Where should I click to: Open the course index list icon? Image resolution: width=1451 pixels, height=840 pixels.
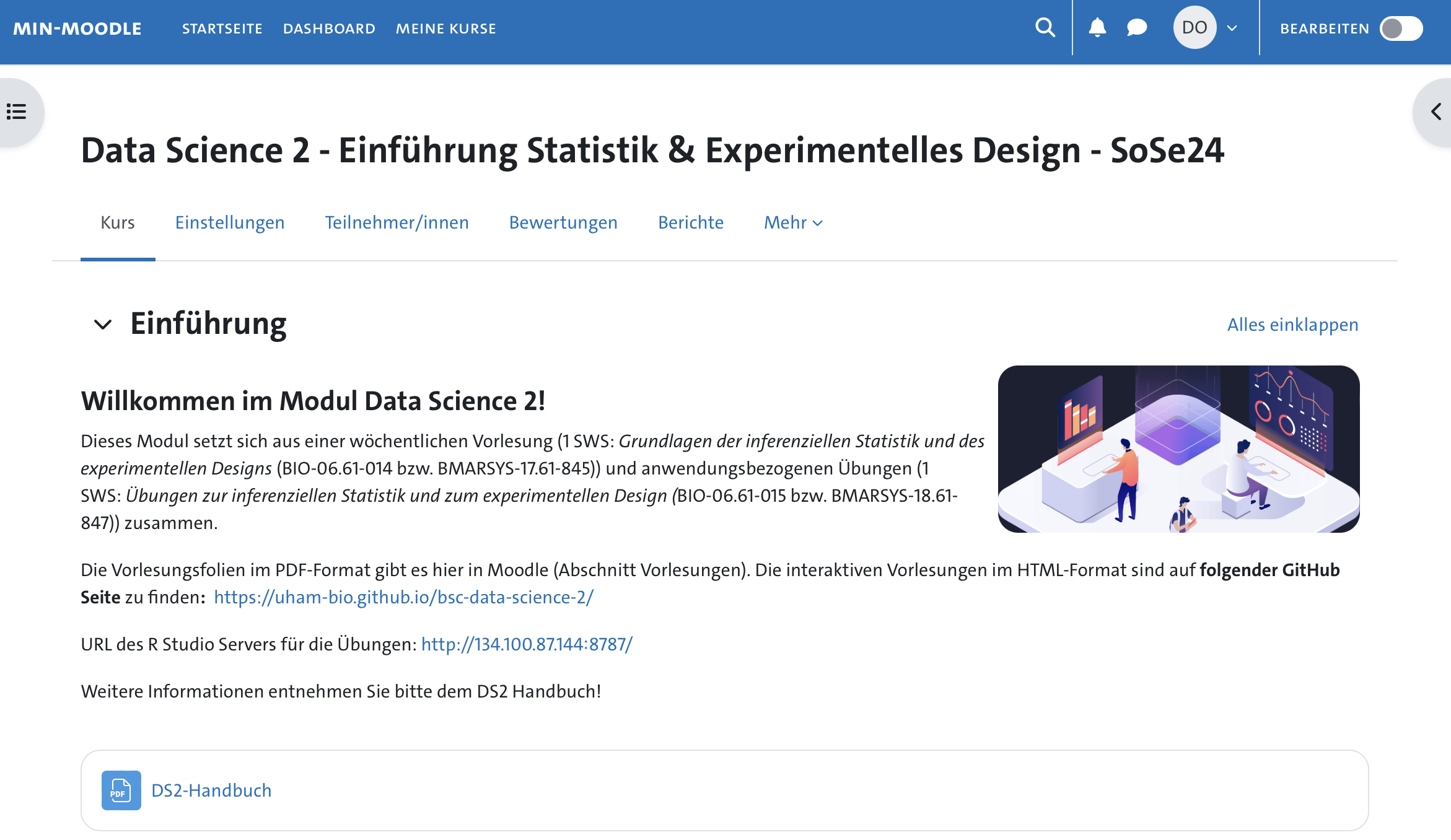(x=15, y=112)
